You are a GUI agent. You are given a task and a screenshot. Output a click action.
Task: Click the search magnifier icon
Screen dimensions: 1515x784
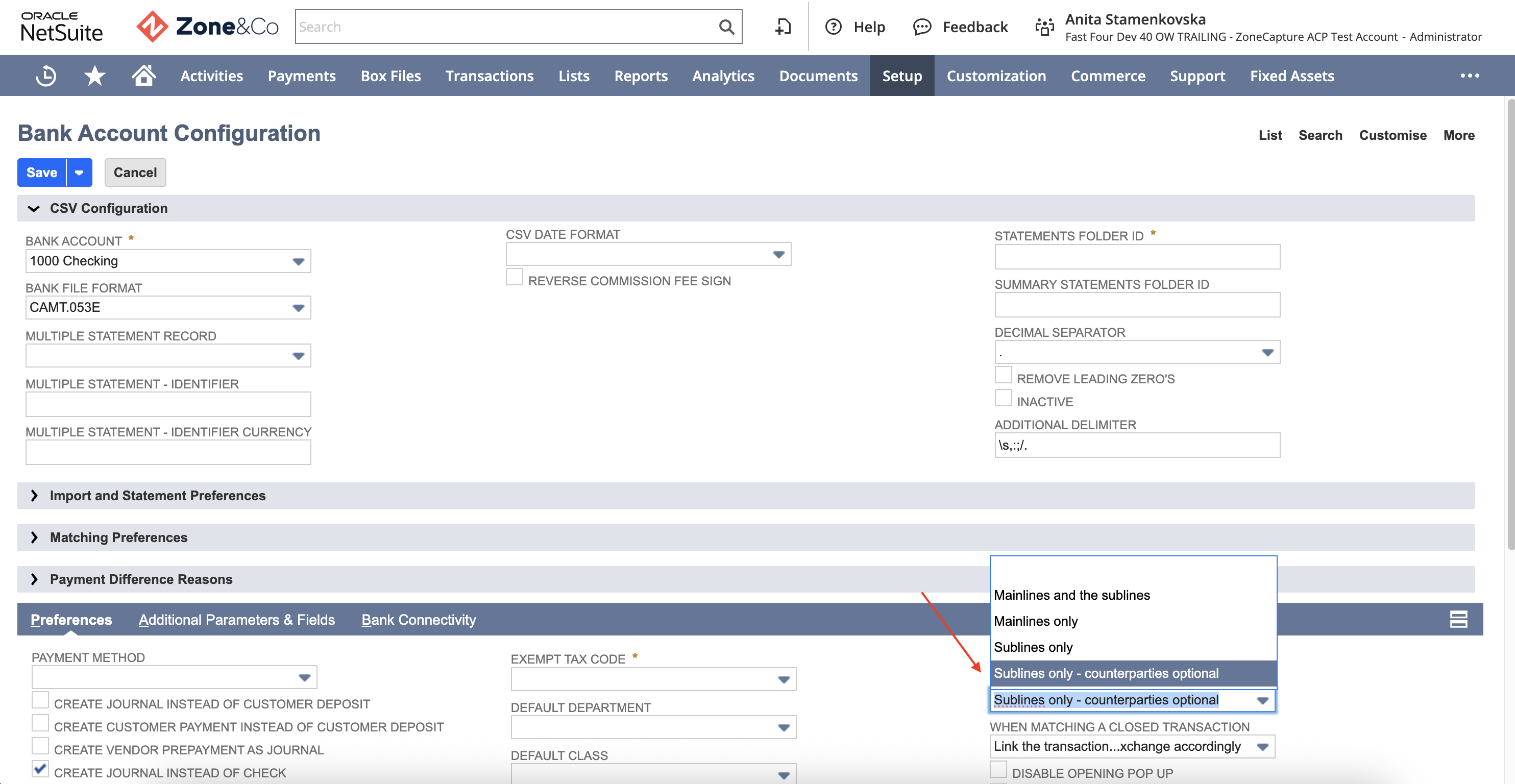tap(726, 27)
